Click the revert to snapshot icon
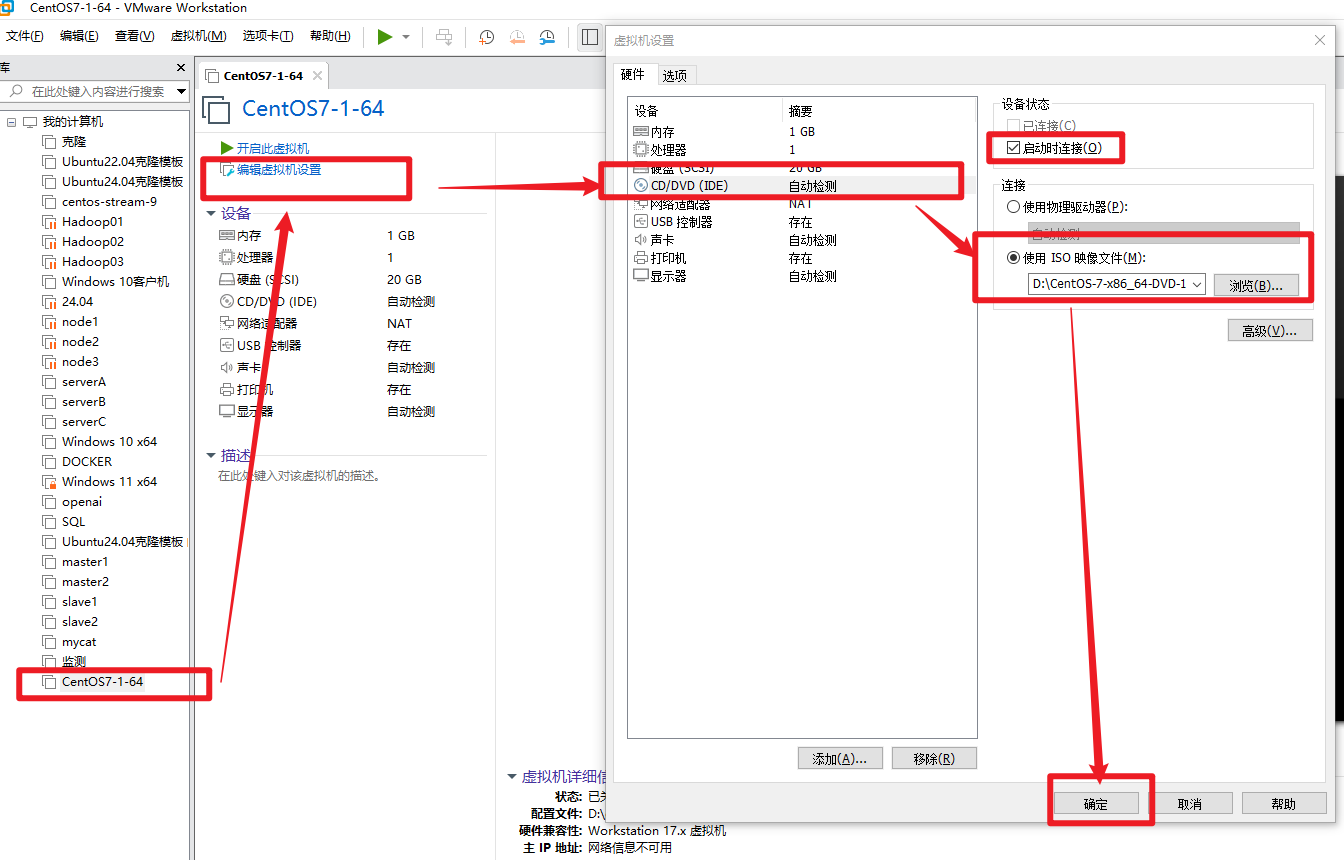 (517, 37)
